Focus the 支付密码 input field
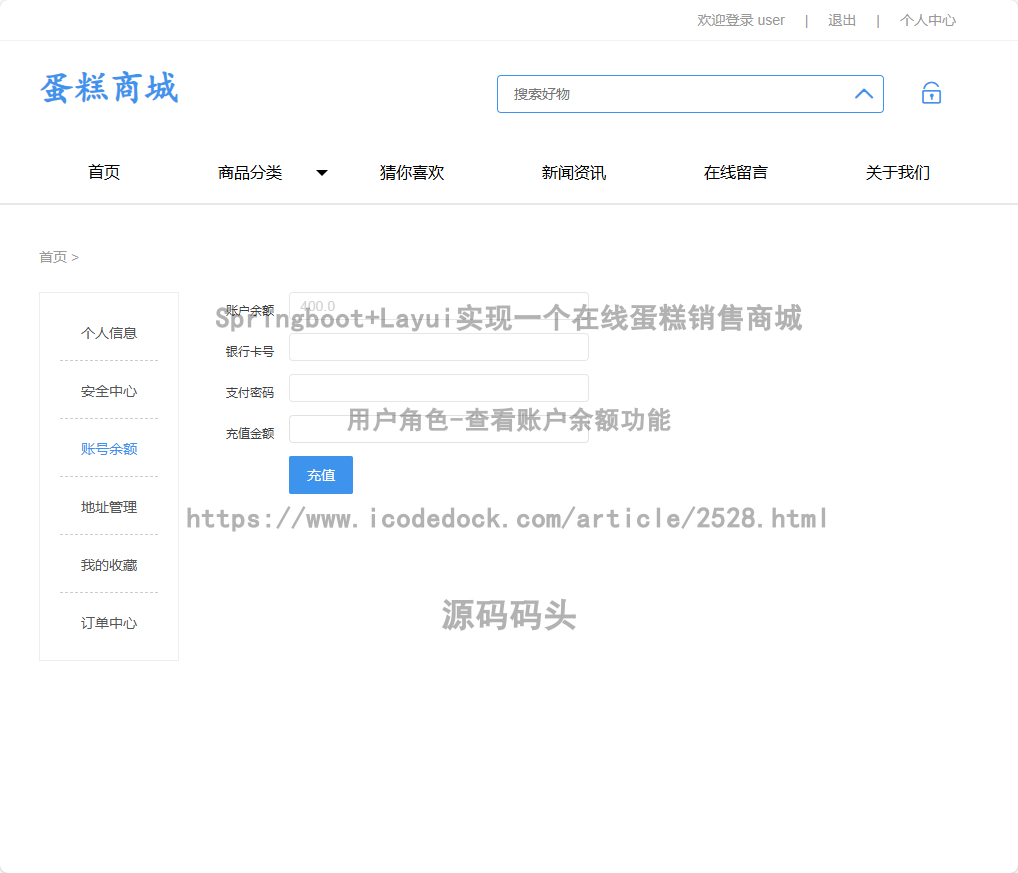Viewport: 1018px width, 873px height. tap(439, 388)
